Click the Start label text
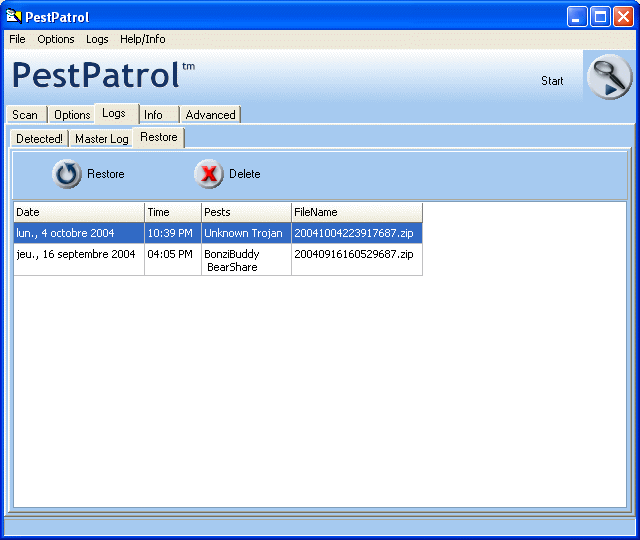The image size is (640, 540). [x=552, y=81]
